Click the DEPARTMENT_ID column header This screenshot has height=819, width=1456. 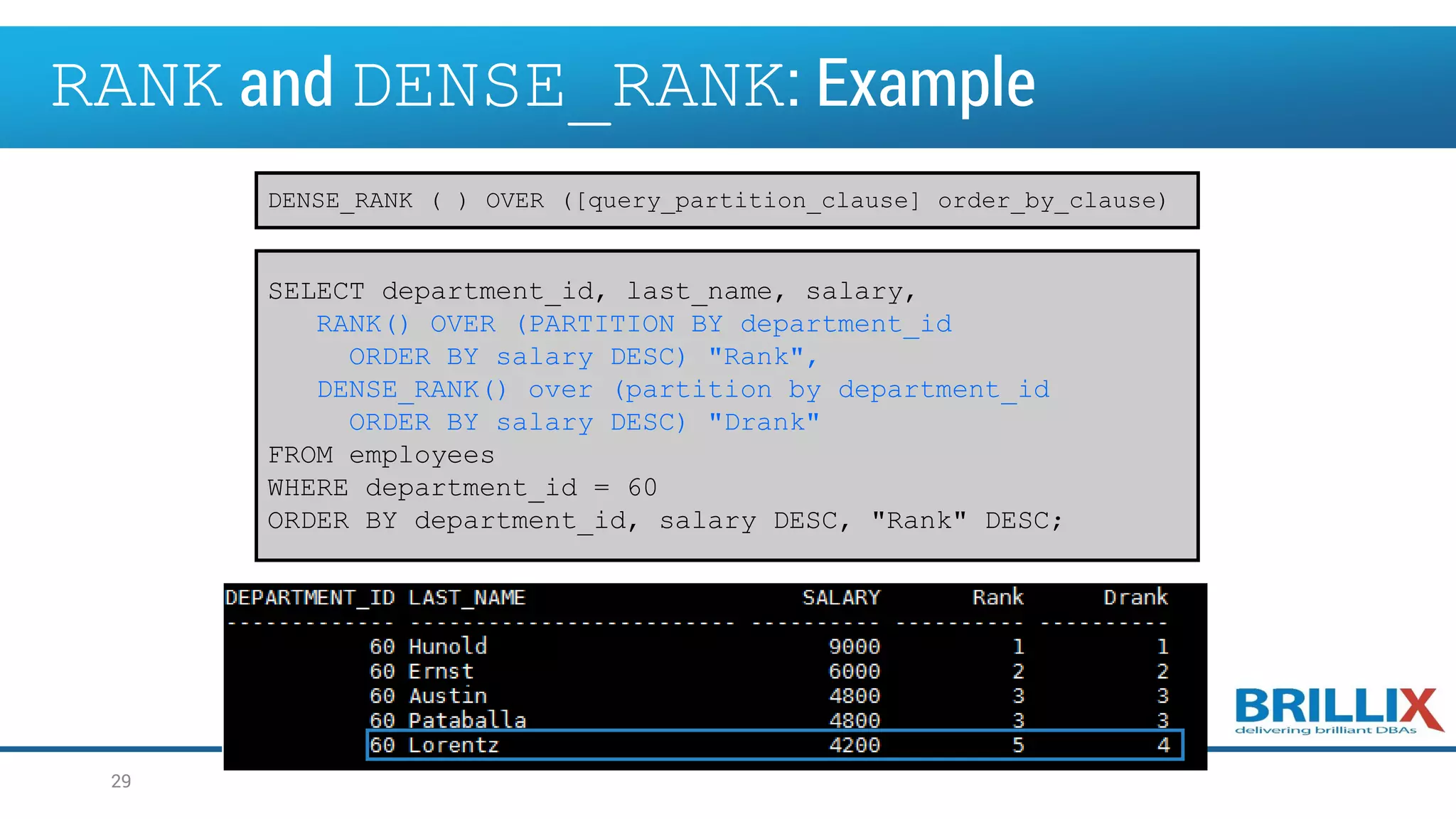coord(310,597)
